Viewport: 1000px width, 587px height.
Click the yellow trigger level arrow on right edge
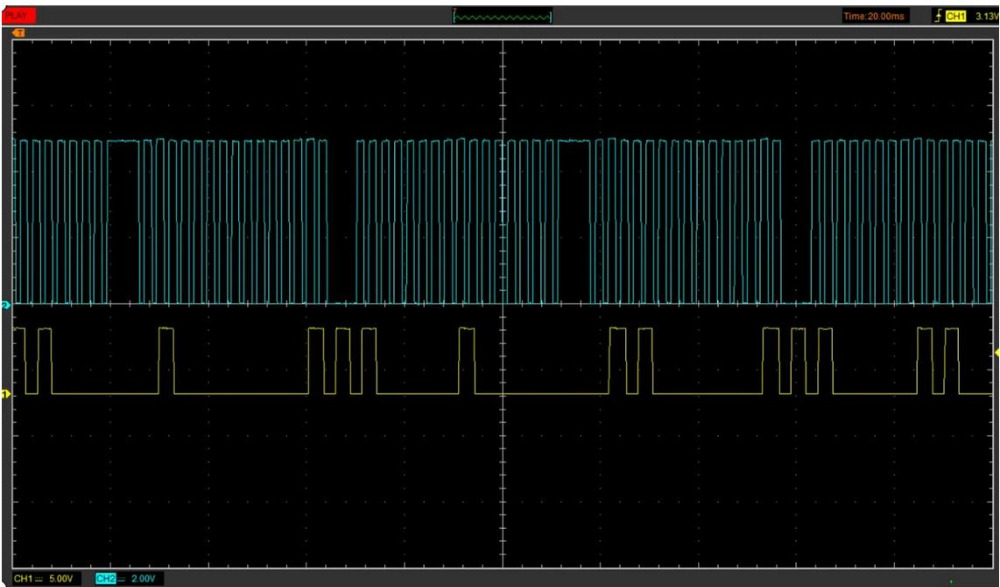pyautogui.click(x=996, y=354)
